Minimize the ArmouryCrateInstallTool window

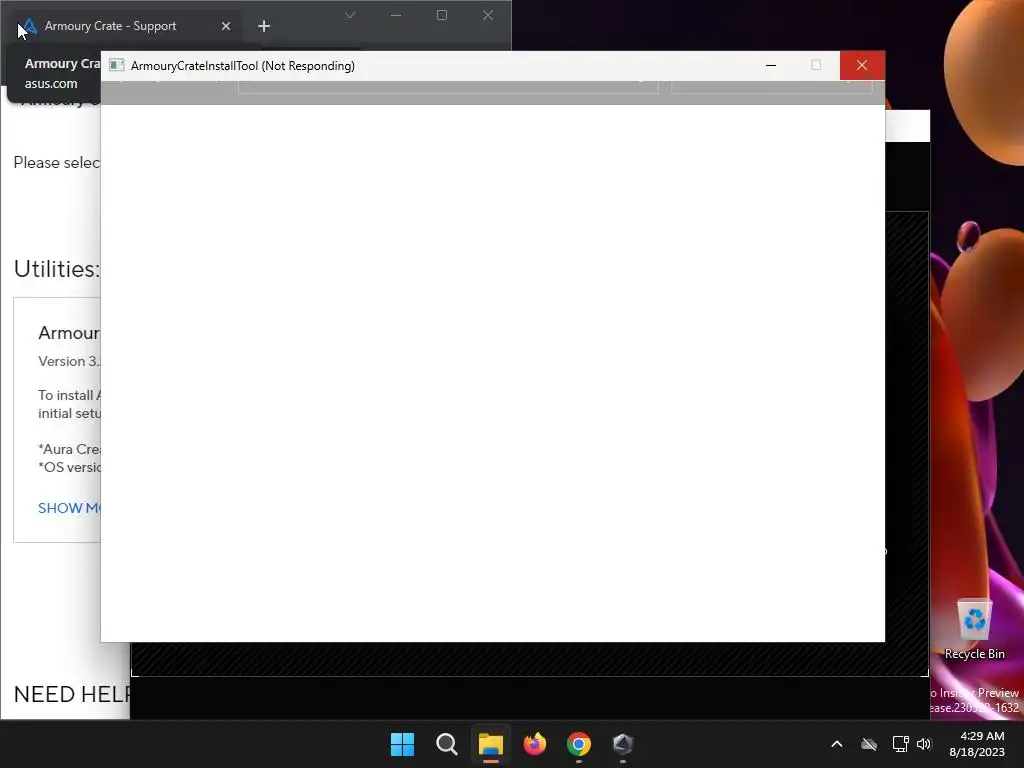pos(771,65)
